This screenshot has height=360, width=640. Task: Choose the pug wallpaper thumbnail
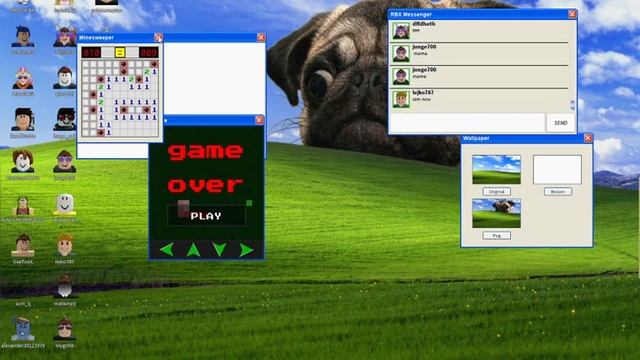pyautogui.click(x=496, y=213)
